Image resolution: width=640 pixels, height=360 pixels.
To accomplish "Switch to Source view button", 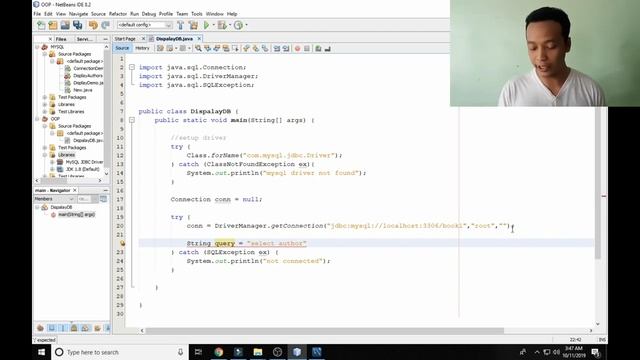I will pos(122,49).
